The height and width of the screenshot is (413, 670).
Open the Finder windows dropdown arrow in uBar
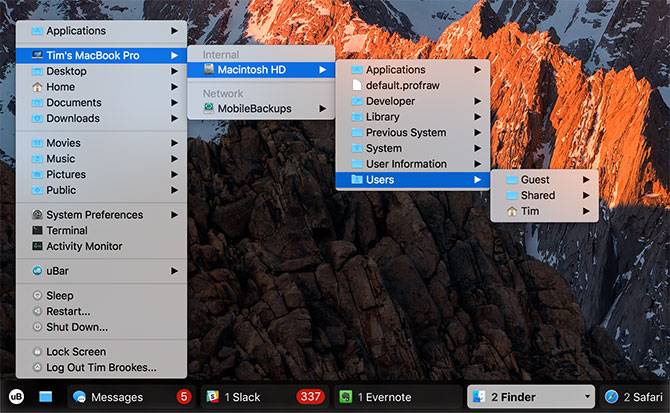[x=587, y=397]
